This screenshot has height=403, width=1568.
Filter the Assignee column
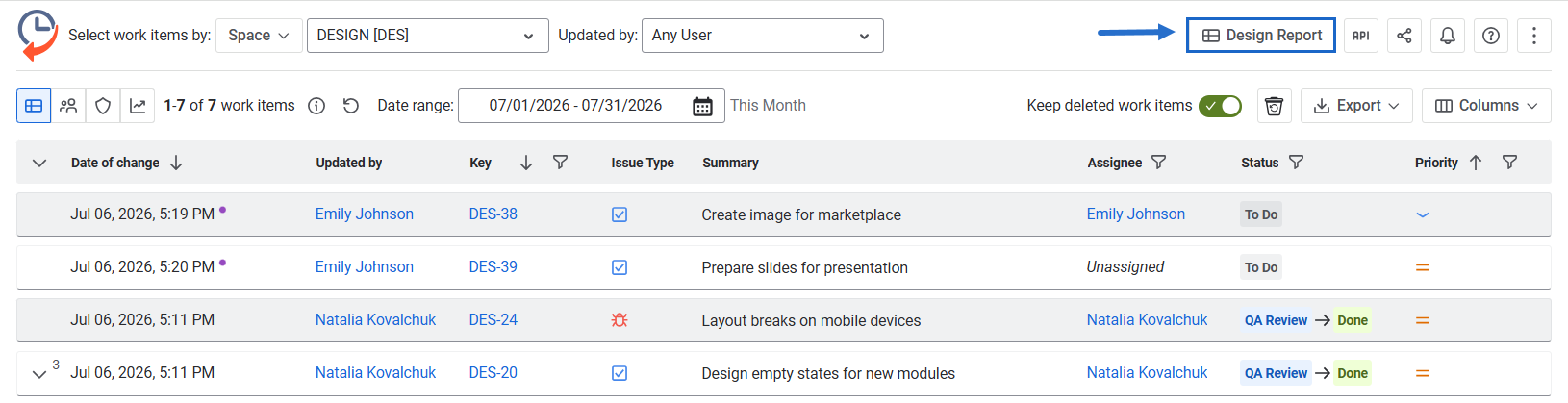(1159, 163)
